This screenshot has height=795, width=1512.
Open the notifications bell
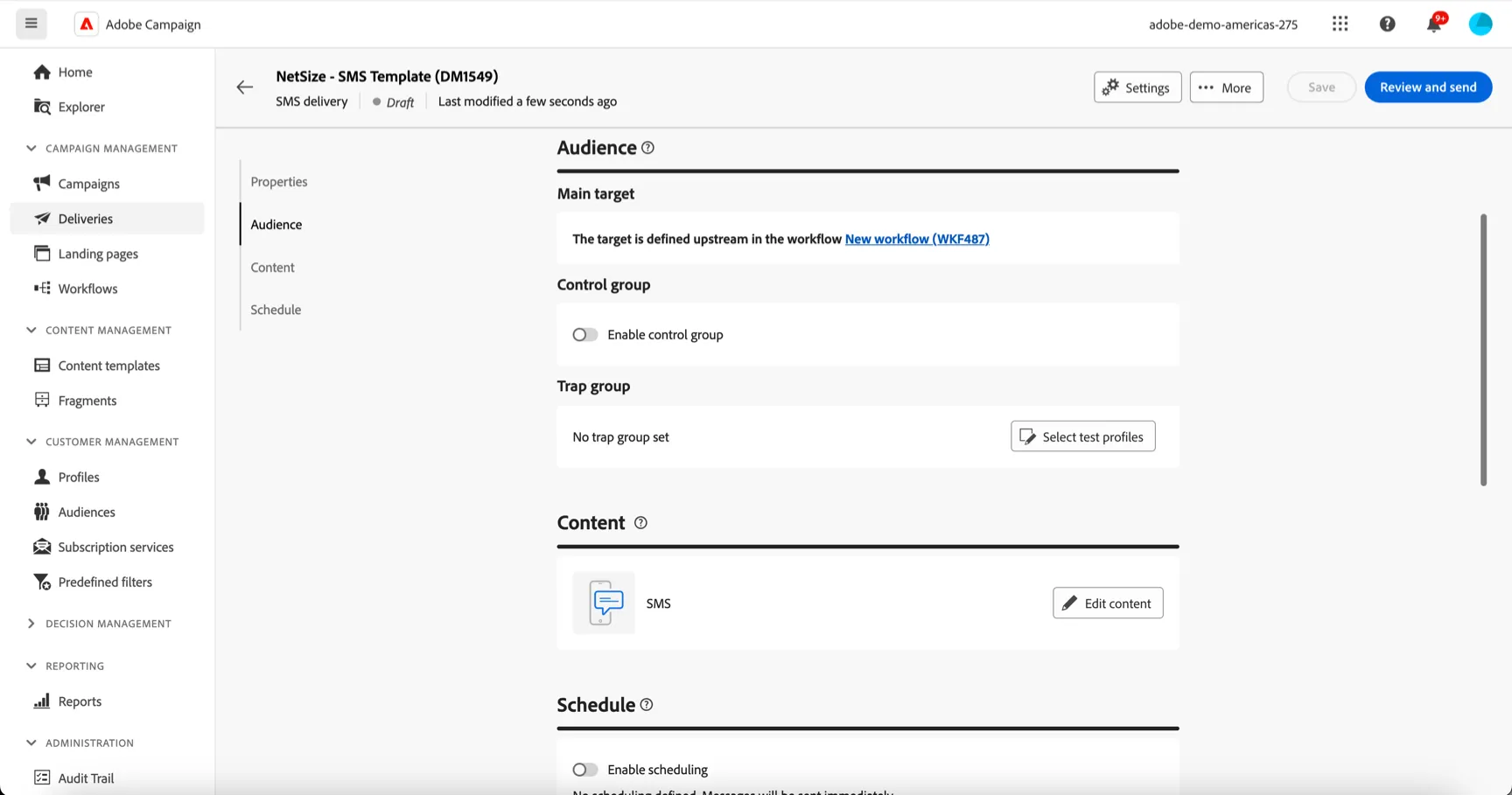(x=1434, y=24)
